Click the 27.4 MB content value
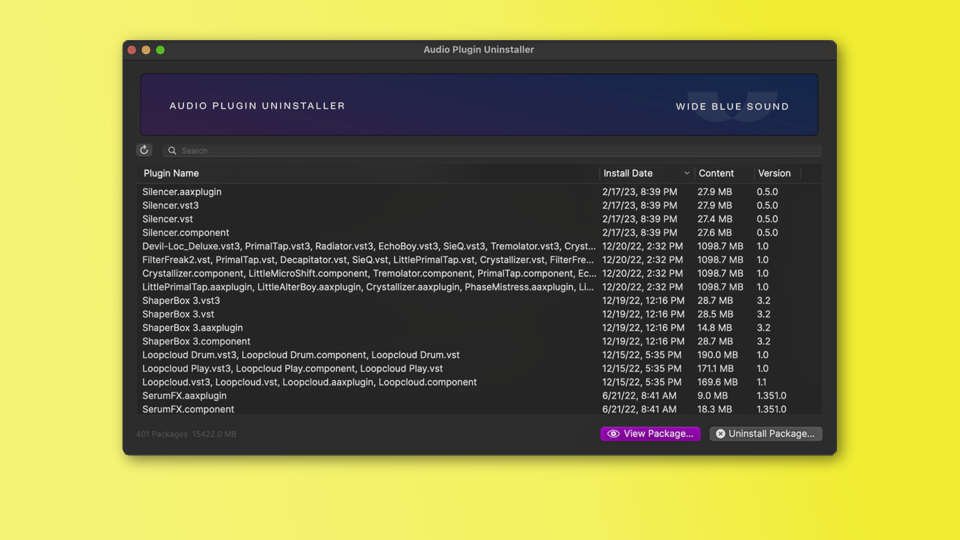Screen dimensions: 960x540 click(714, 219)
